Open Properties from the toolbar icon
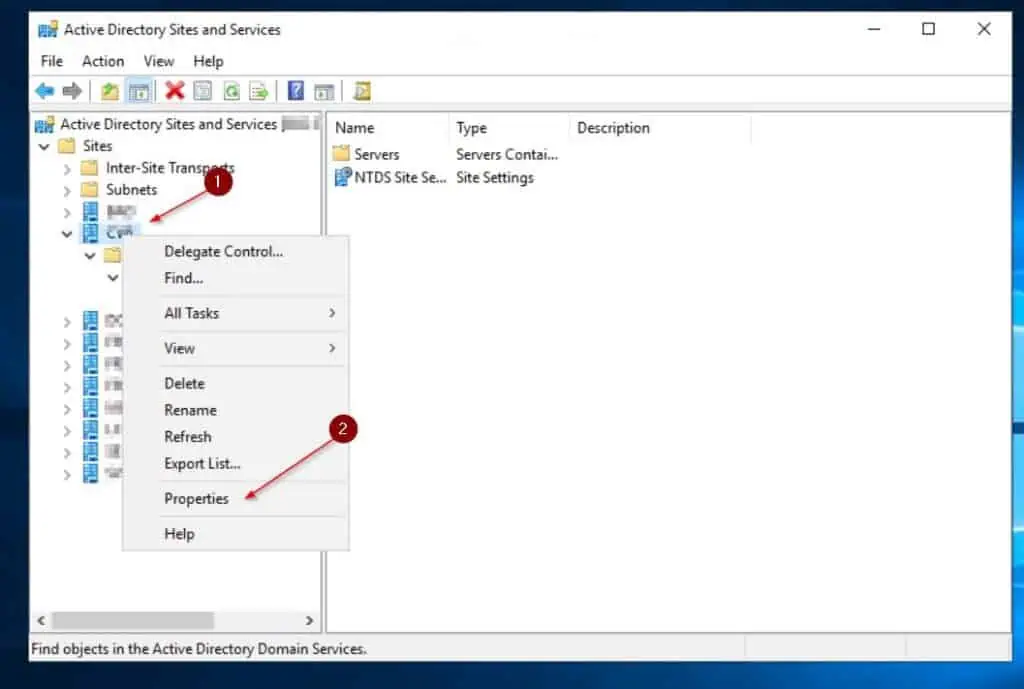 tap(202, 91)
